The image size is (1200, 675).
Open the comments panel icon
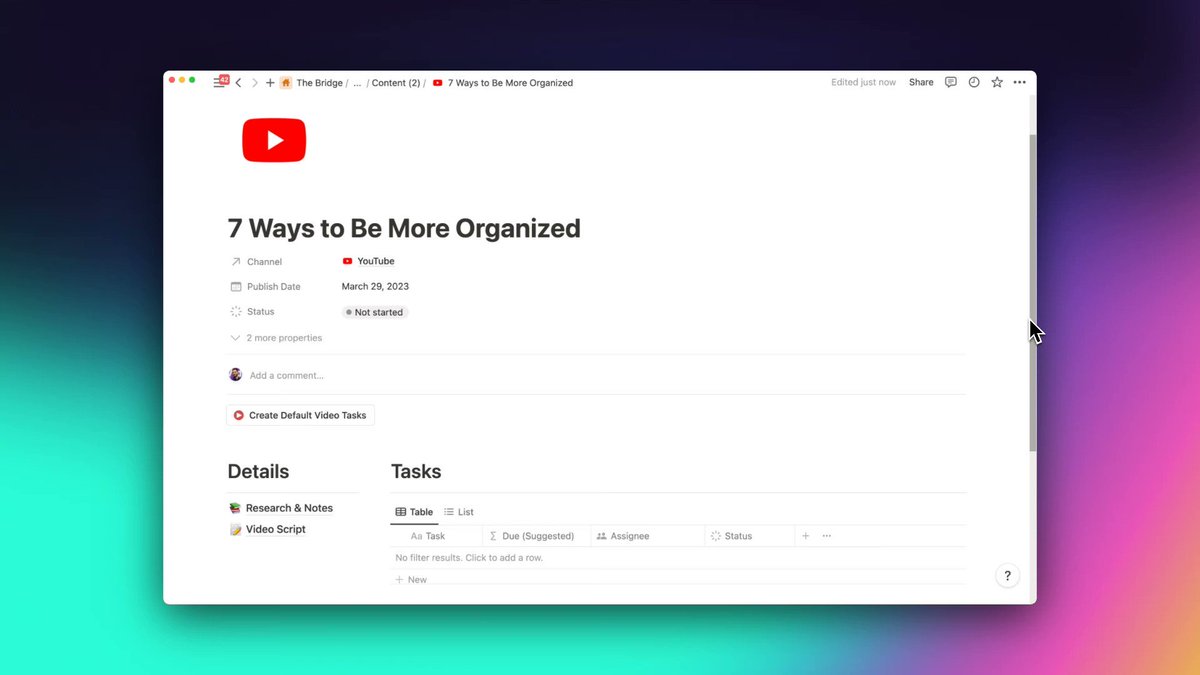(951, 83)
